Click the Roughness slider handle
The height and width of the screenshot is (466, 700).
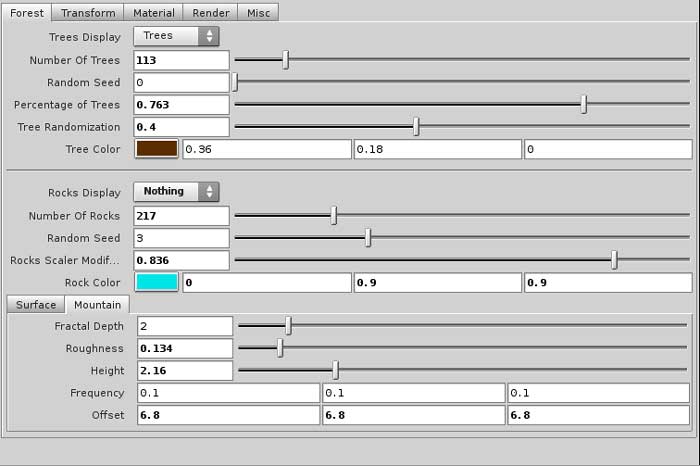pos(280,348)
